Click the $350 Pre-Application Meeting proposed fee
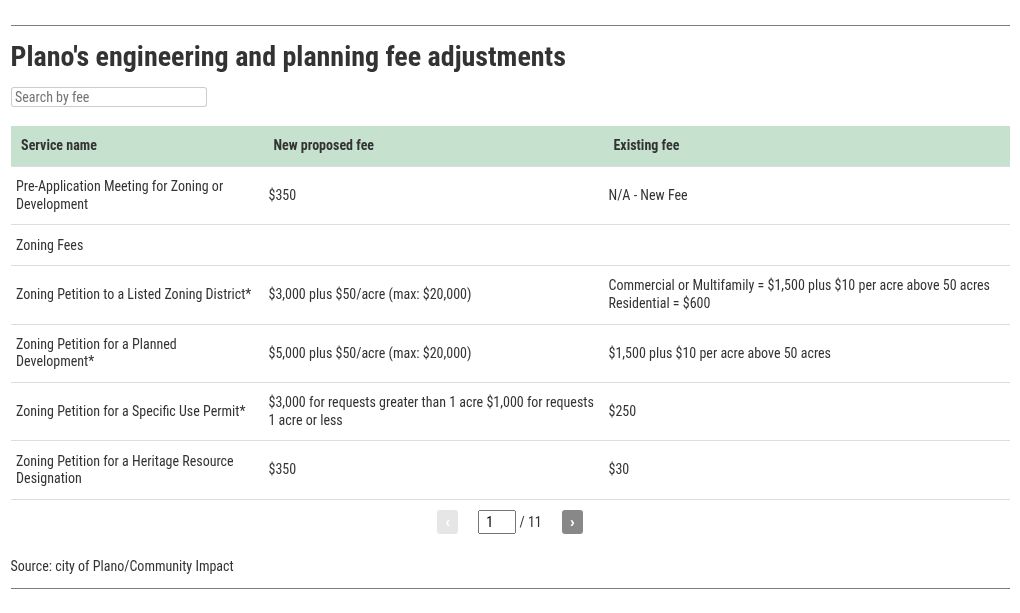The height and width of the screenshot is (613, 1020). [282, 195]
